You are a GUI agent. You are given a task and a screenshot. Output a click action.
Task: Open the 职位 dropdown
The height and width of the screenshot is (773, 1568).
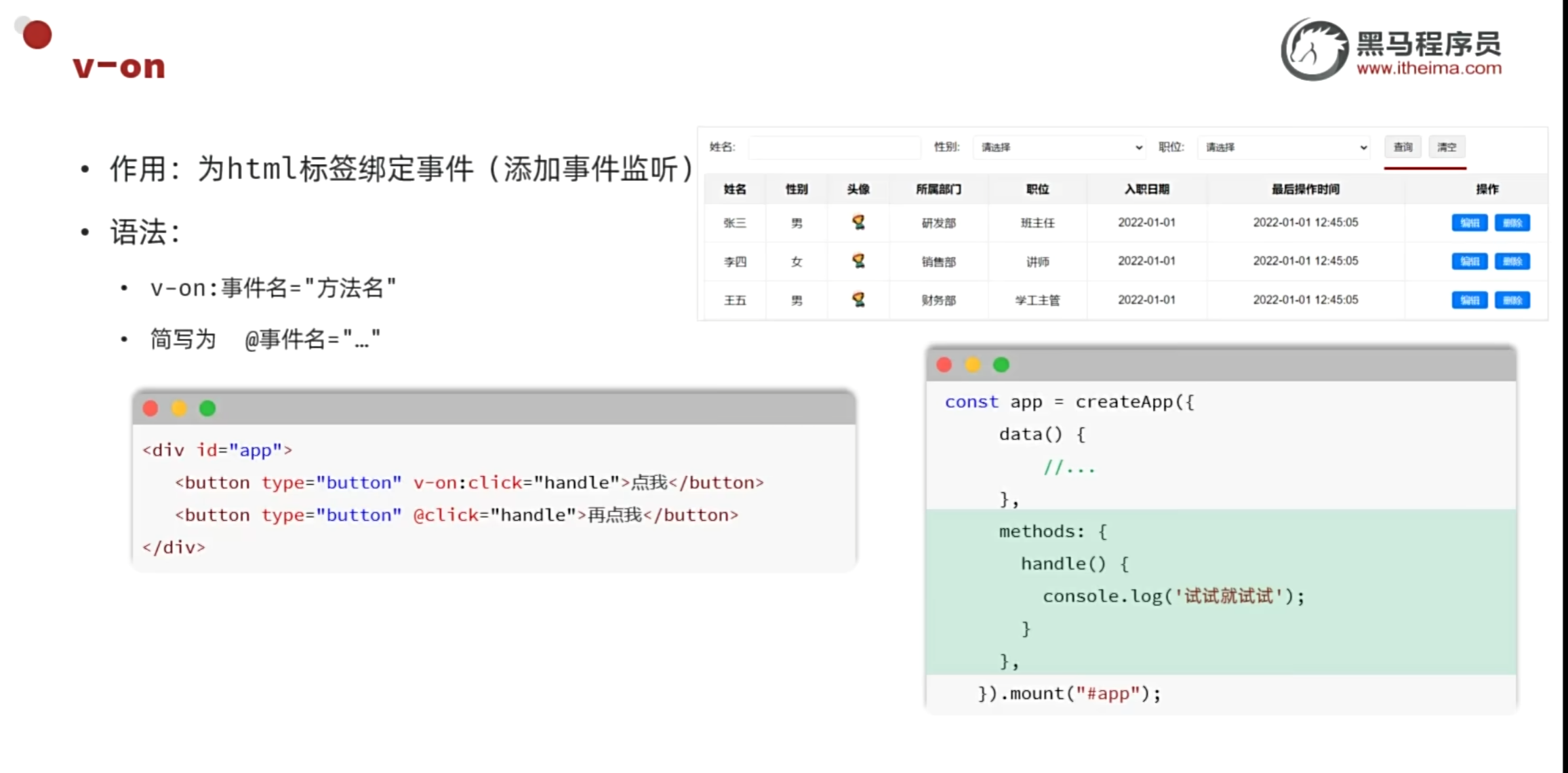click(x=1284, y=147)
